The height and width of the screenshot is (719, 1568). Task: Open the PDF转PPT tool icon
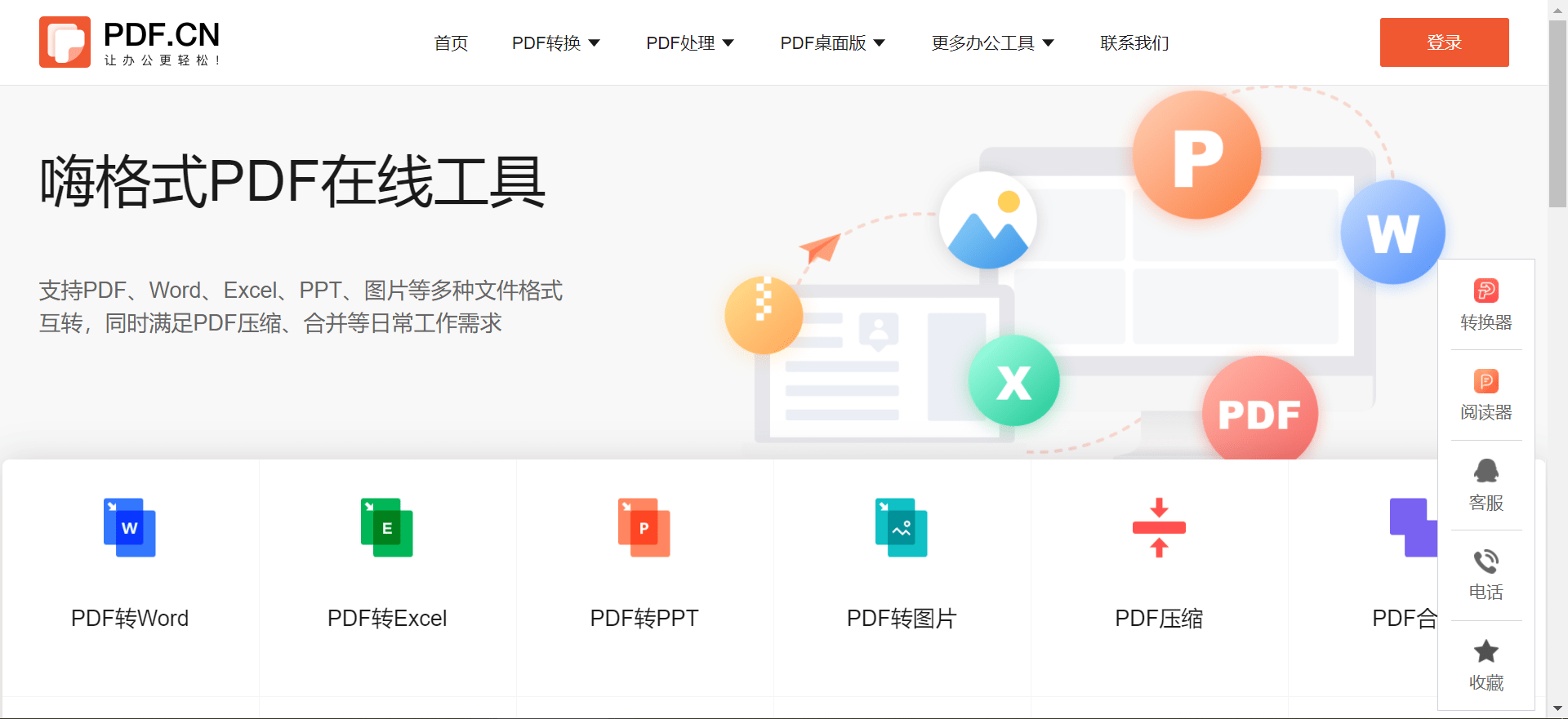click(644, 527)
